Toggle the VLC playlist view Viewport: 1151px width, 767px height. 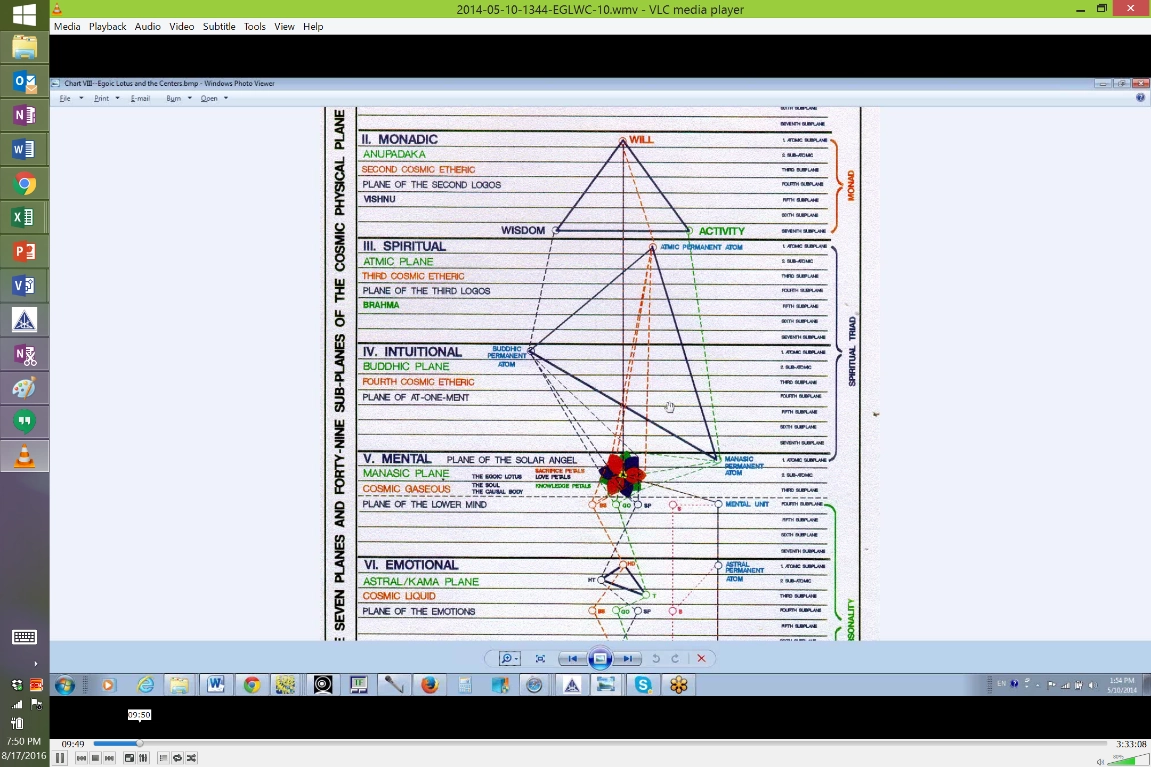[x=163, y=757]
